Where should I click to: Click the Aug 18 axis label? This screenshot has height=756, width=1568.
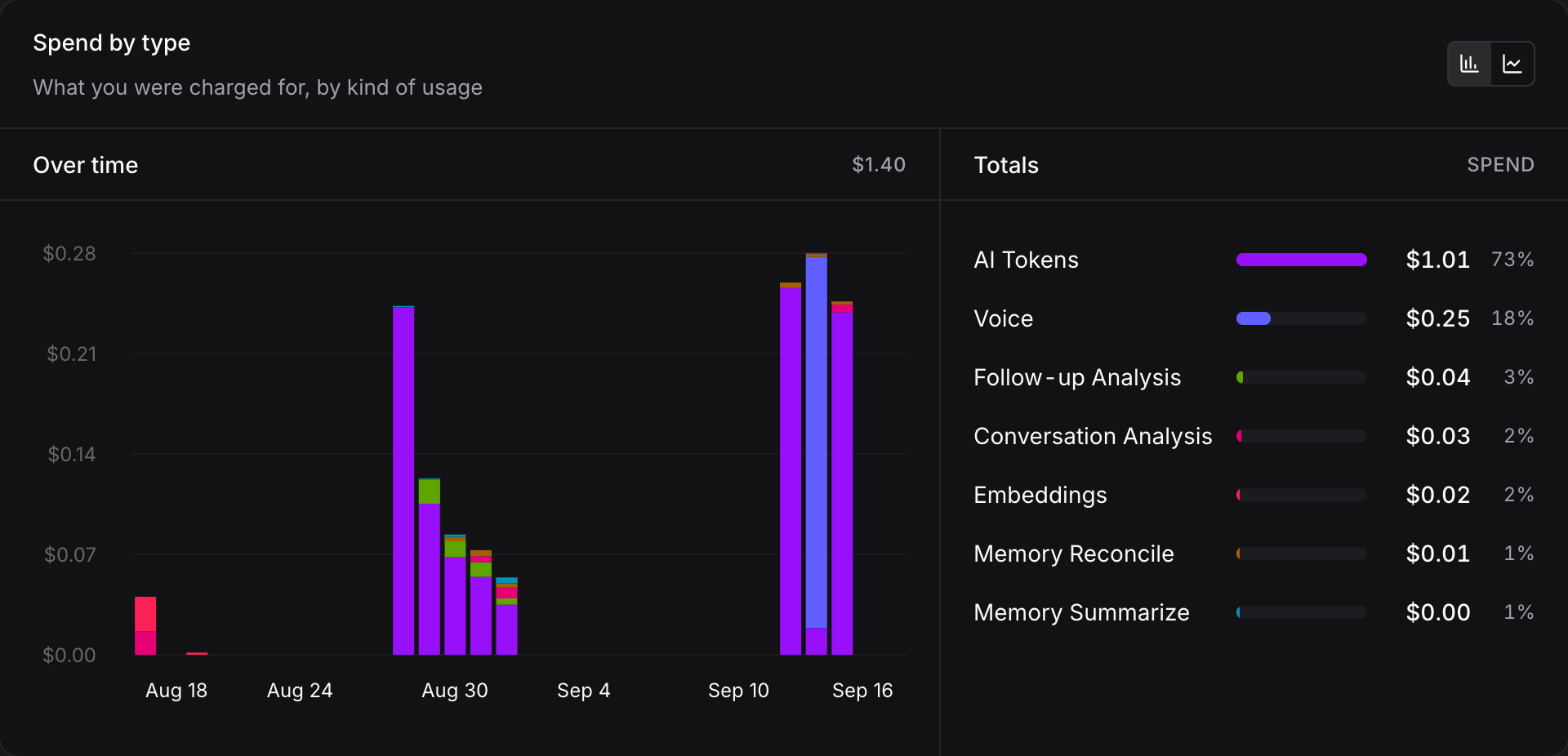[x=176, y=691]
